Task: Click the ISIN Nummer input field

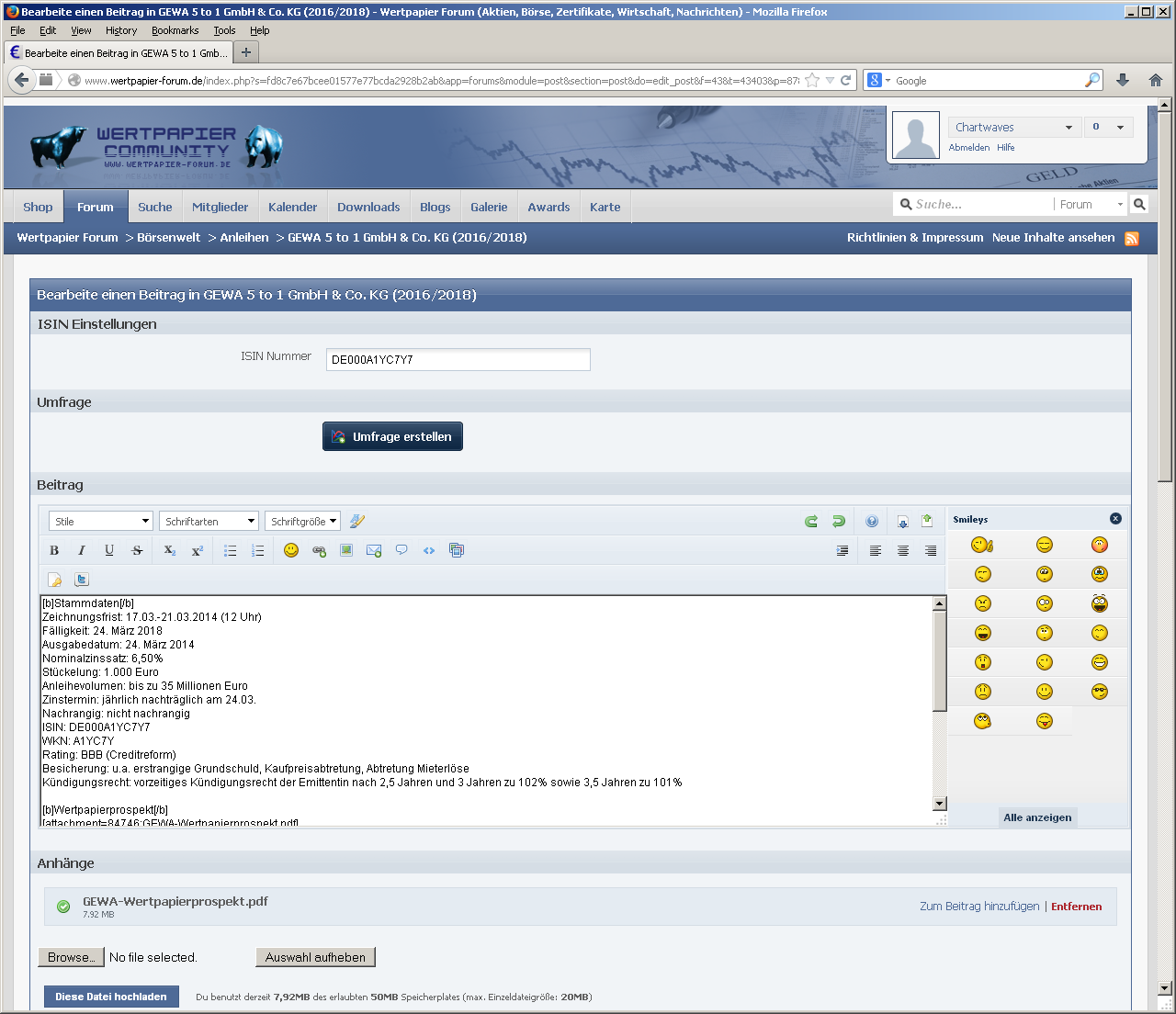Action: pyautogui.click(x=458, y=359)
